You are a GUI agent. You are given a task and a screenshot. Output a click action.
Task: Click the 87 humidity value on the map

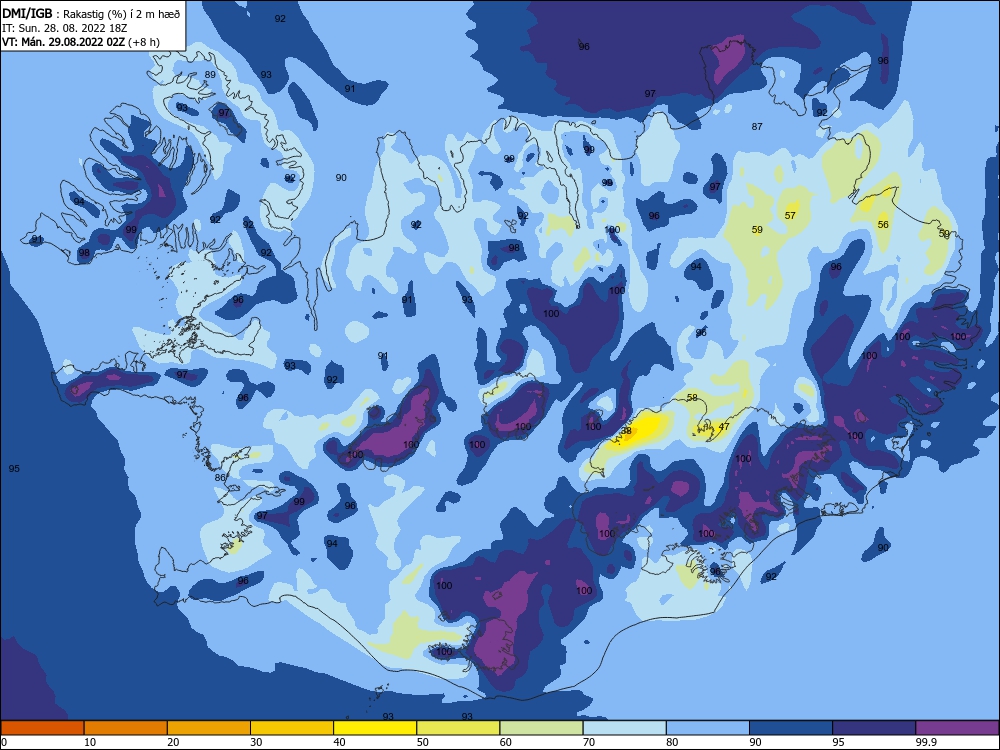tap(757, 126)
